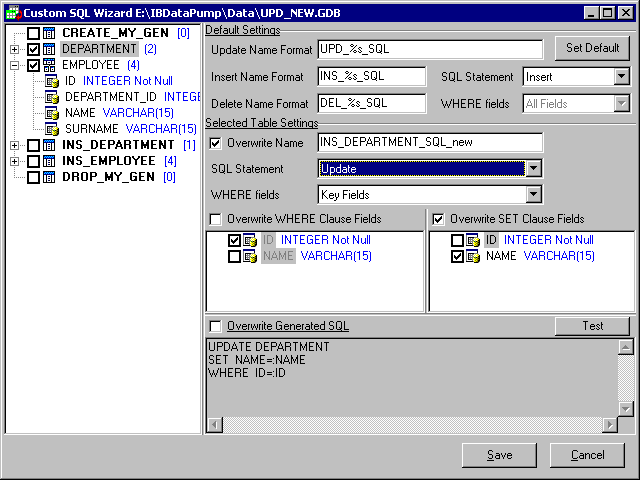Image resolution: width=640 pixels, height=480 pixels.
Task: Click the INS_DEPARTMENT table icon
Action: pyautogui.click(x=49, y=145)
